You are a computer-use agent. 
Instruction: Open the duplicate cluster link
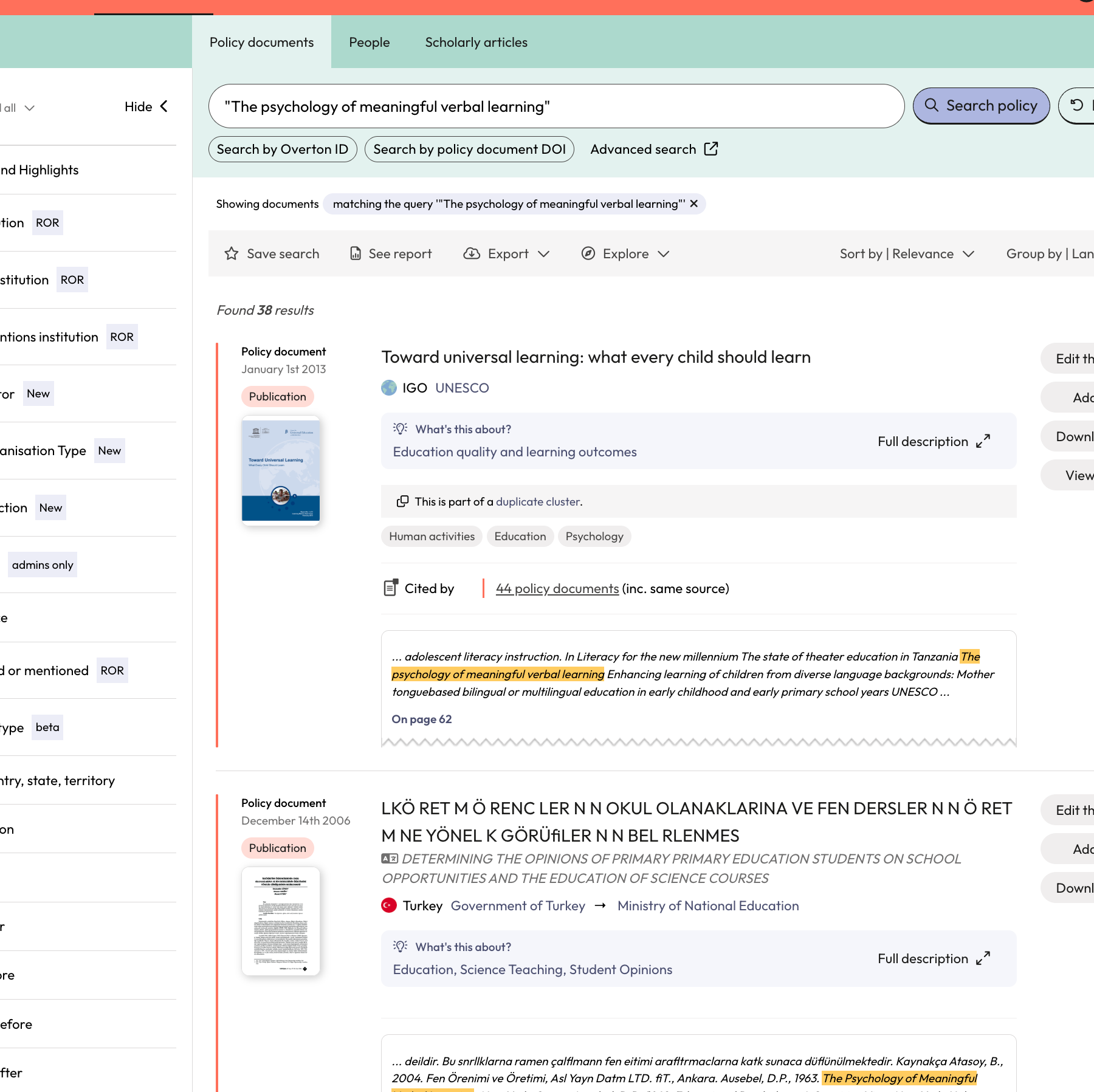click(538, 501)
